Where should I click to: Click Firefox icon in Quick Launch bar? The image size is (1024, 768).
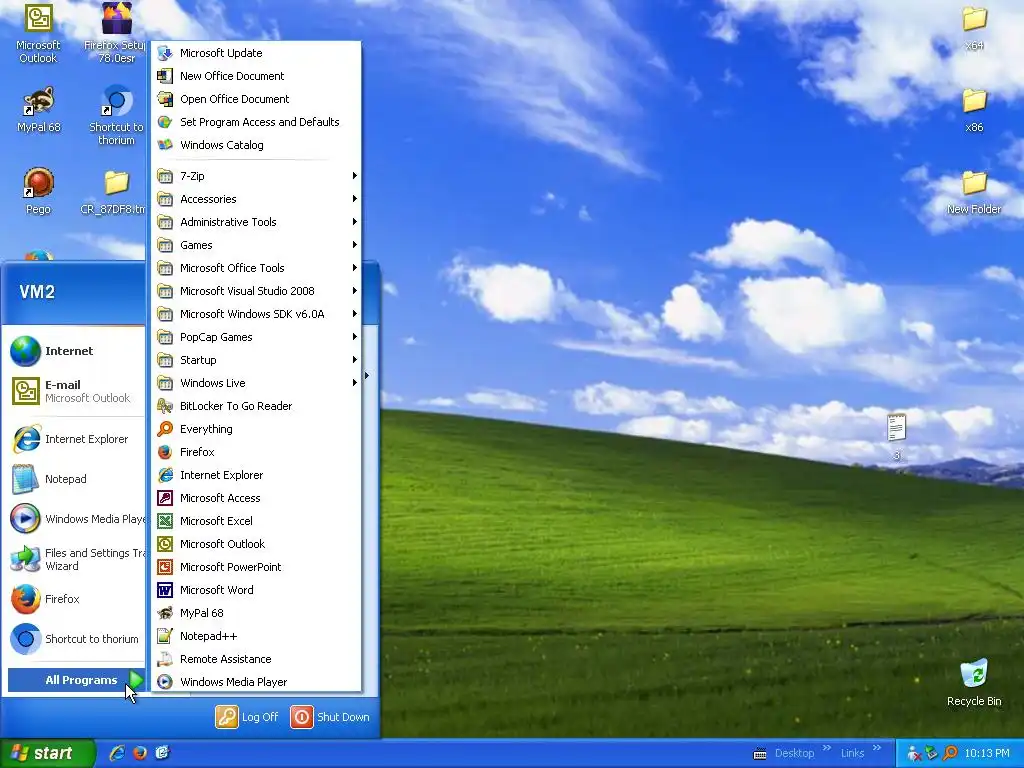pos(140,753)
